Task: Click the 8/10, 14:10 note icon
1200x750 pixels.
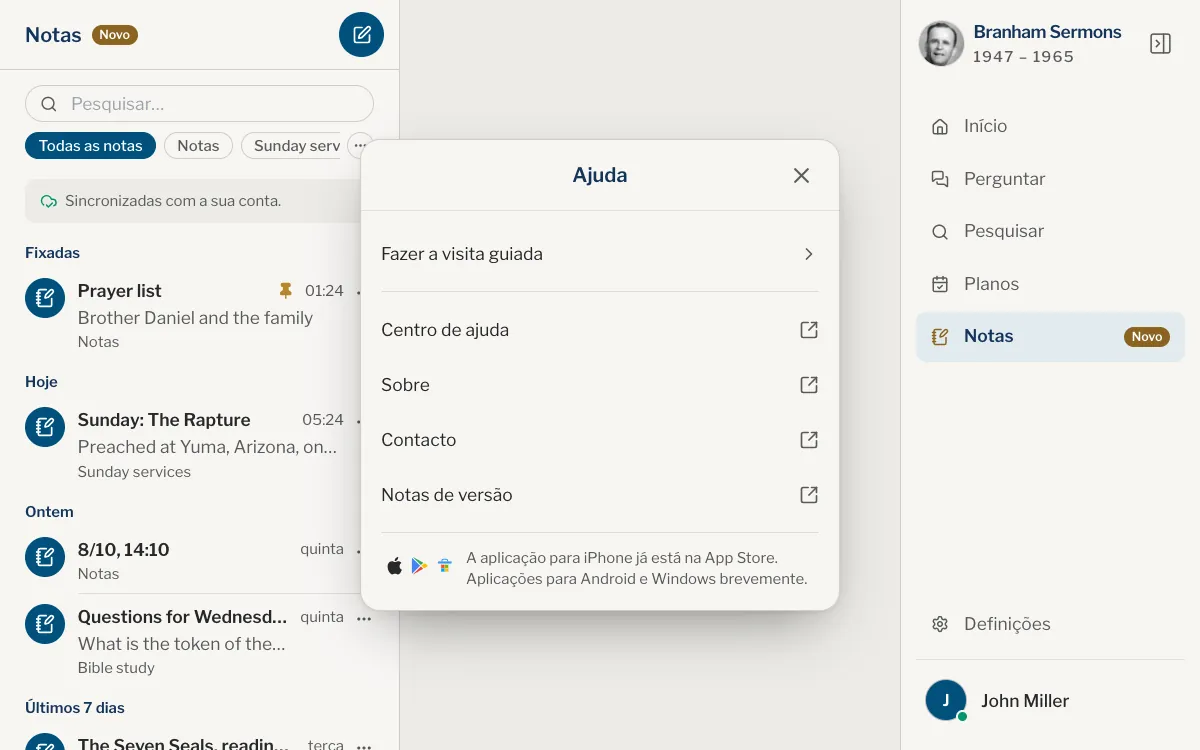Action: tap(45, 557)
